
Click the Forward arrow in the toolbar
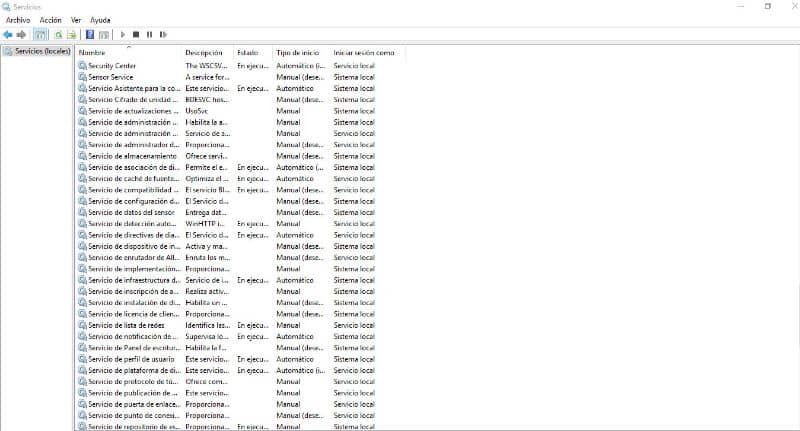[x=21, y=35]
